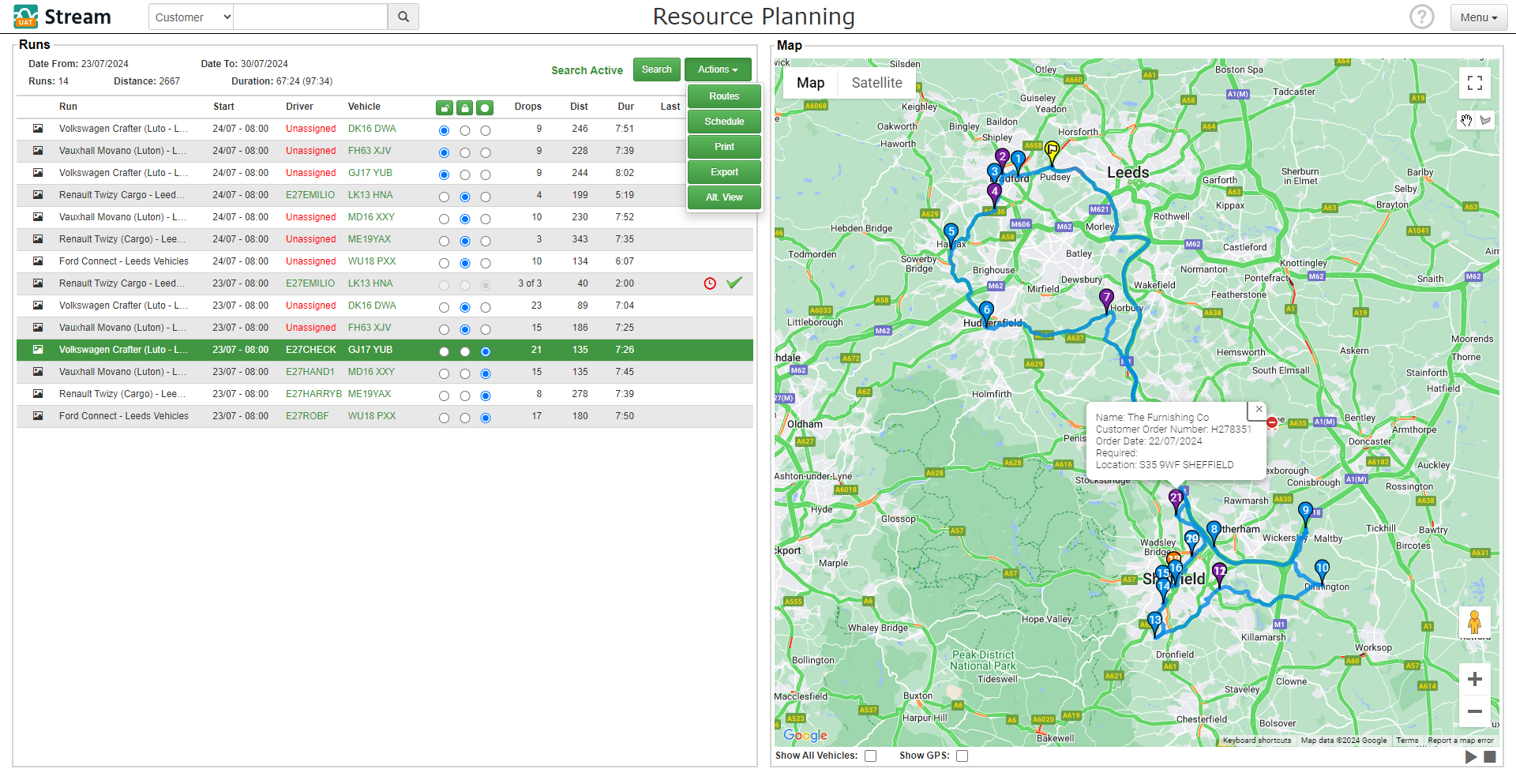The height and width of the screenshot is (784, 1516).
Task: Select the first radio button for the DK16 DWA run
Action: coord(444,130)
